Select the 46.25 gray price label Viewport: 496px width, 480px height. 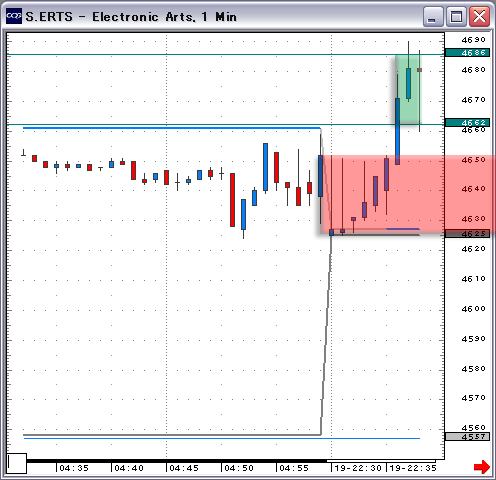(x=467, y=233)
